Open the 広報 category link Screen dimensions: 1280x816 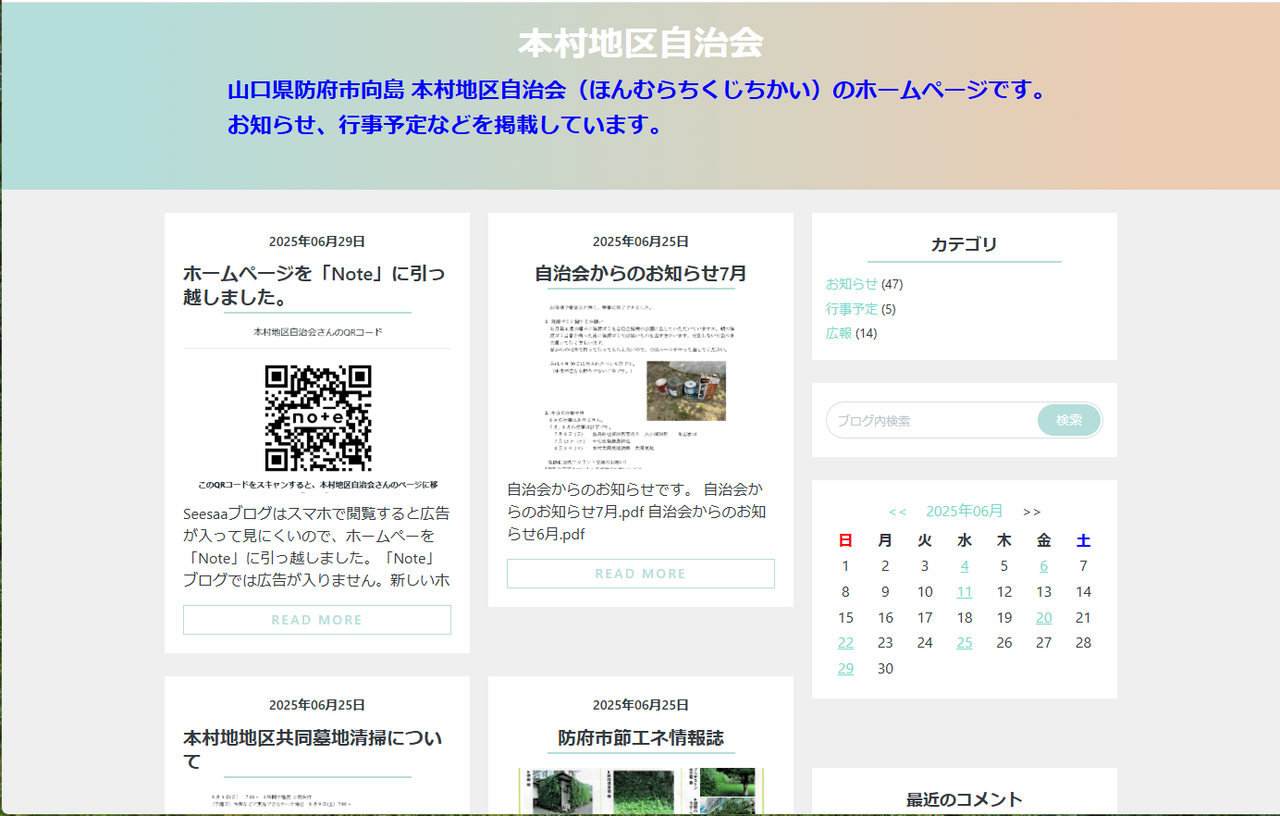pyautogui.click(x=839, y=333)
